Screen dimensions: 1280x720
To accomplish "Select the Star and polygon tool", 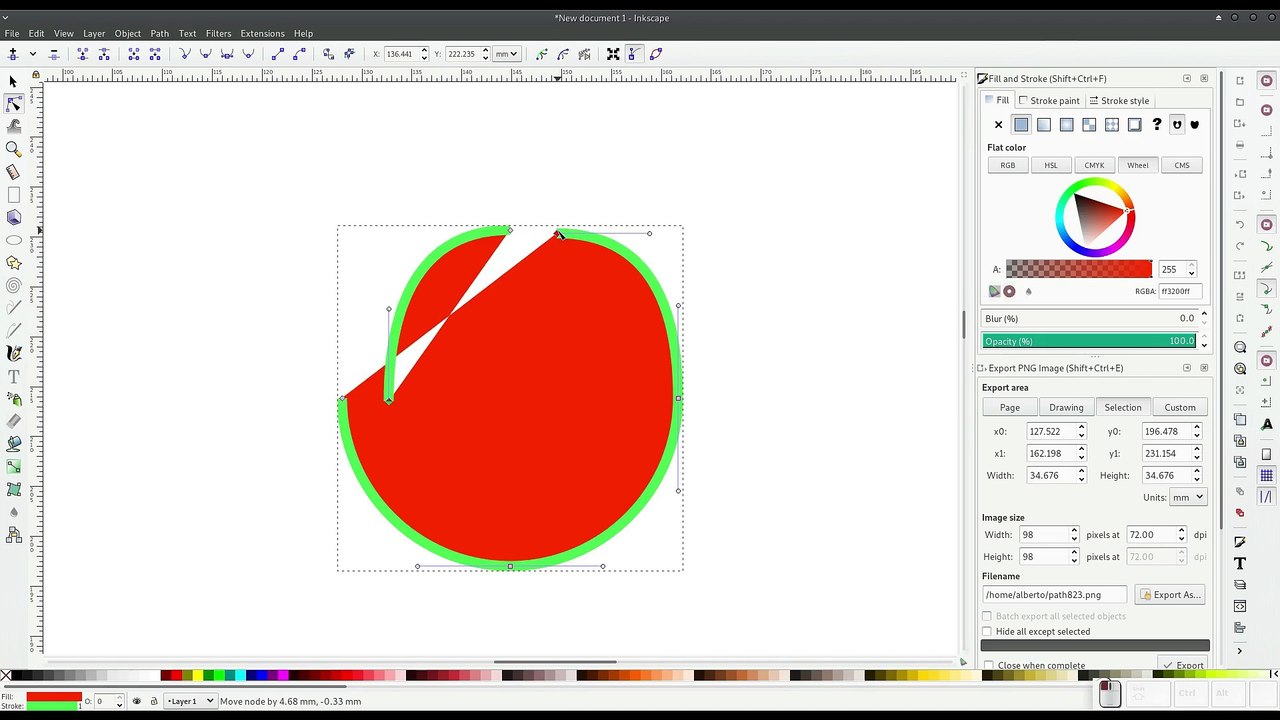I will (x=13, y=263).
